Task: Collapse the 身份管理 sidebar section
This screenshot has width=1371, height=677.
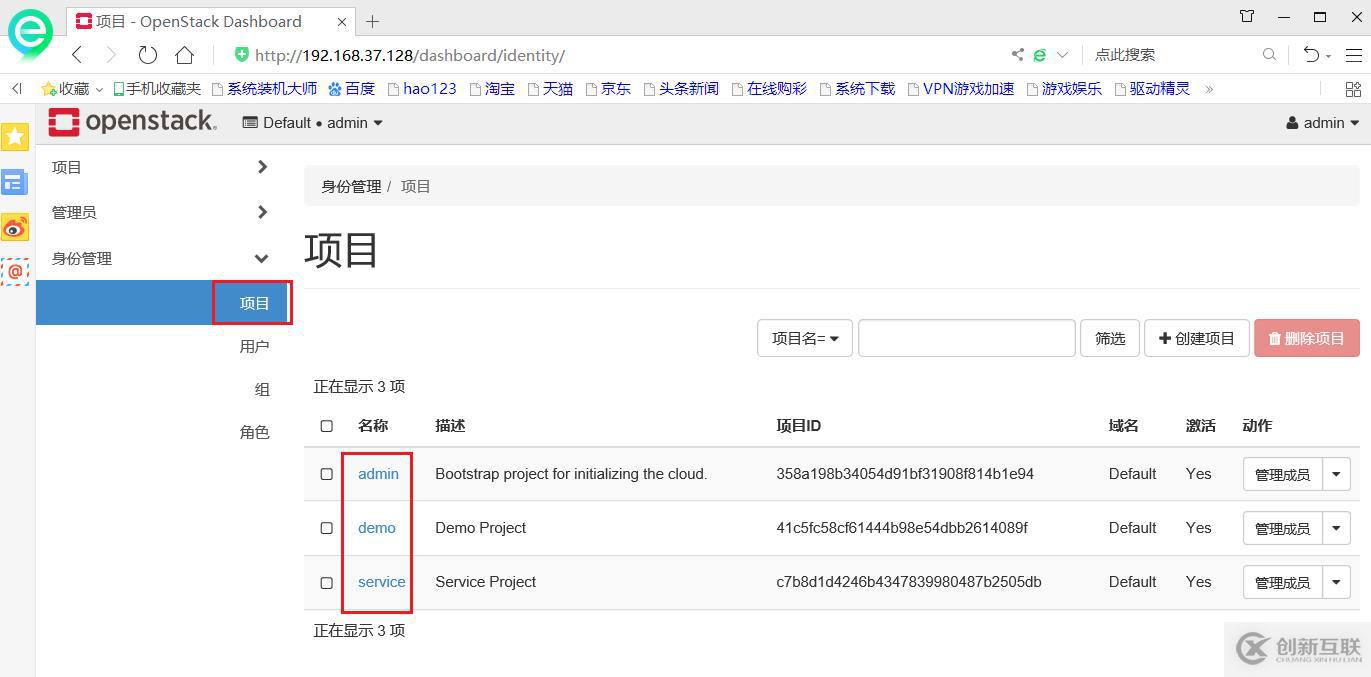Action: 161,258
